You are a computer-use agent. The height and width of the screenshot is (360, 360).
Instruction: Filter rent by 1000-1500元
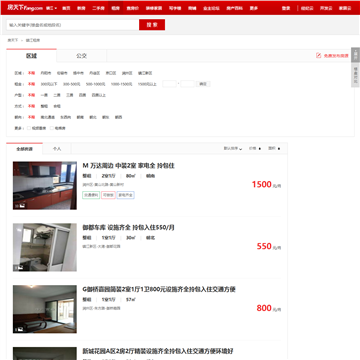(x=122, y=84)
